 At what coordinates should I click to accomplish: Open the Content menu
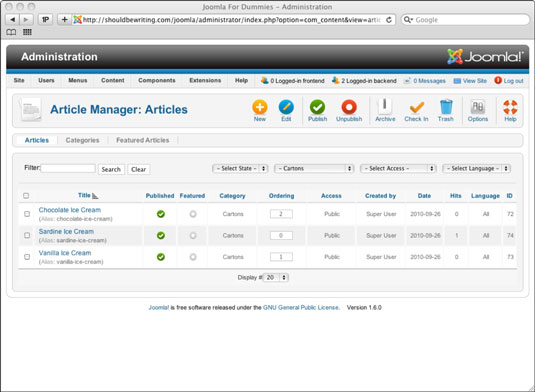113,81
